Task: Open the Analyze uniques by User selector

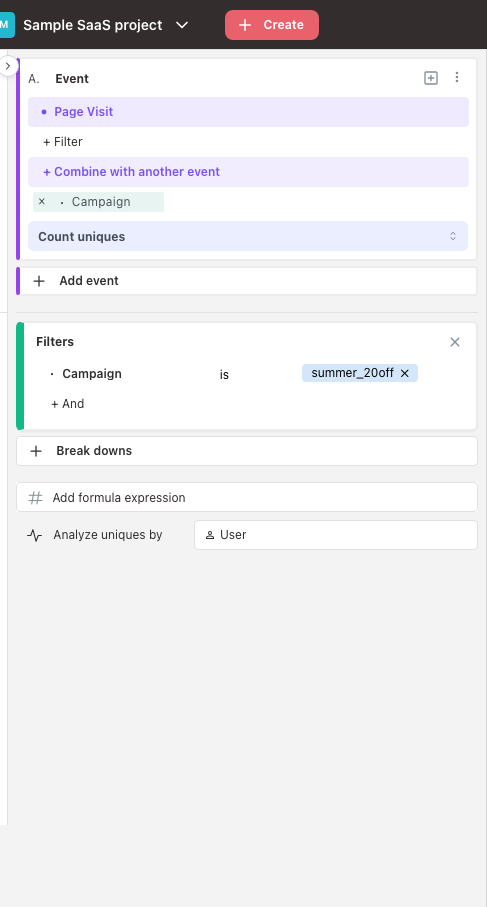Action: tap(335, 535)
